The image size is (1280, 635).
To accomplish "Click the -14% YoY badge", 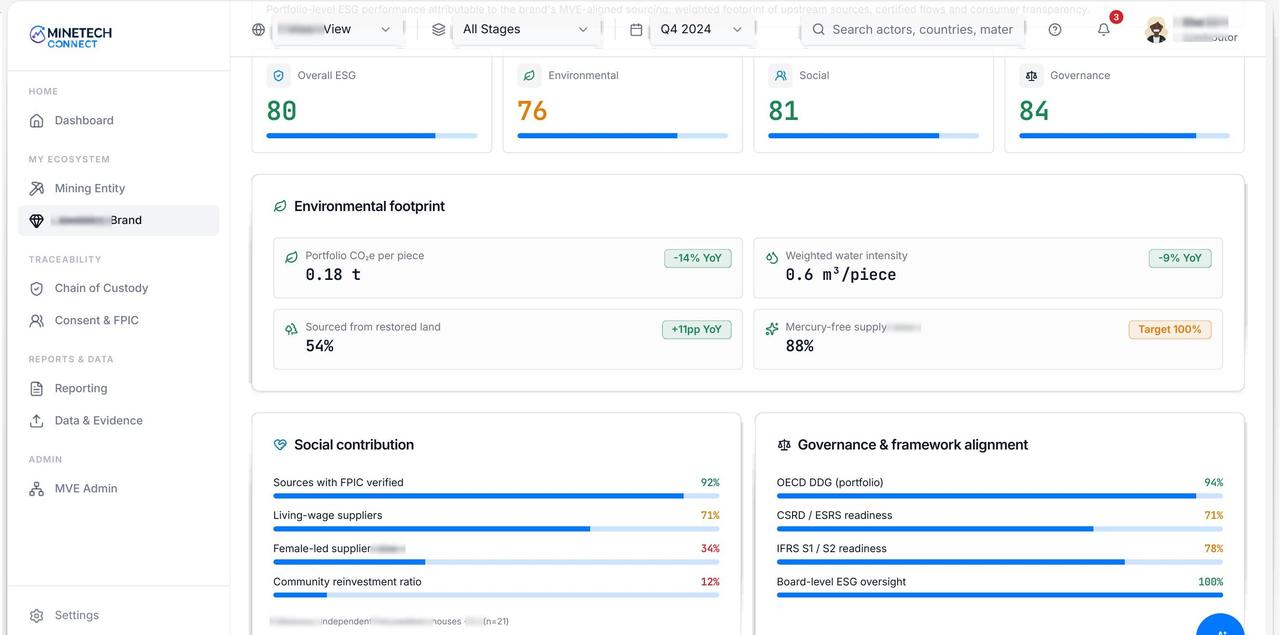I will click(x=698, y=258).
